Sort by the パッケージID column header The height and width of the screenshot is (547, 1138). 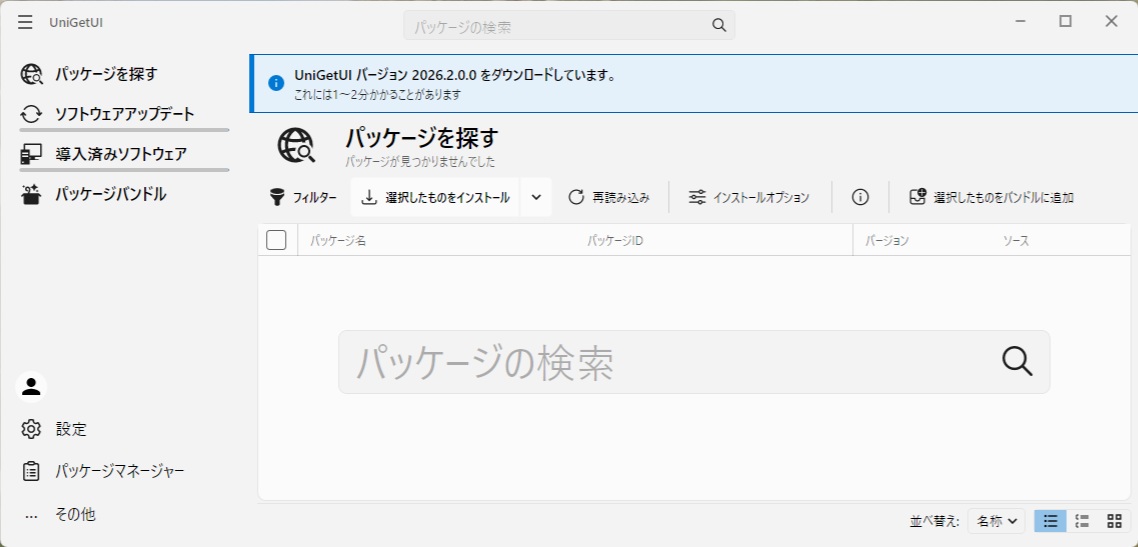[615, 241]
